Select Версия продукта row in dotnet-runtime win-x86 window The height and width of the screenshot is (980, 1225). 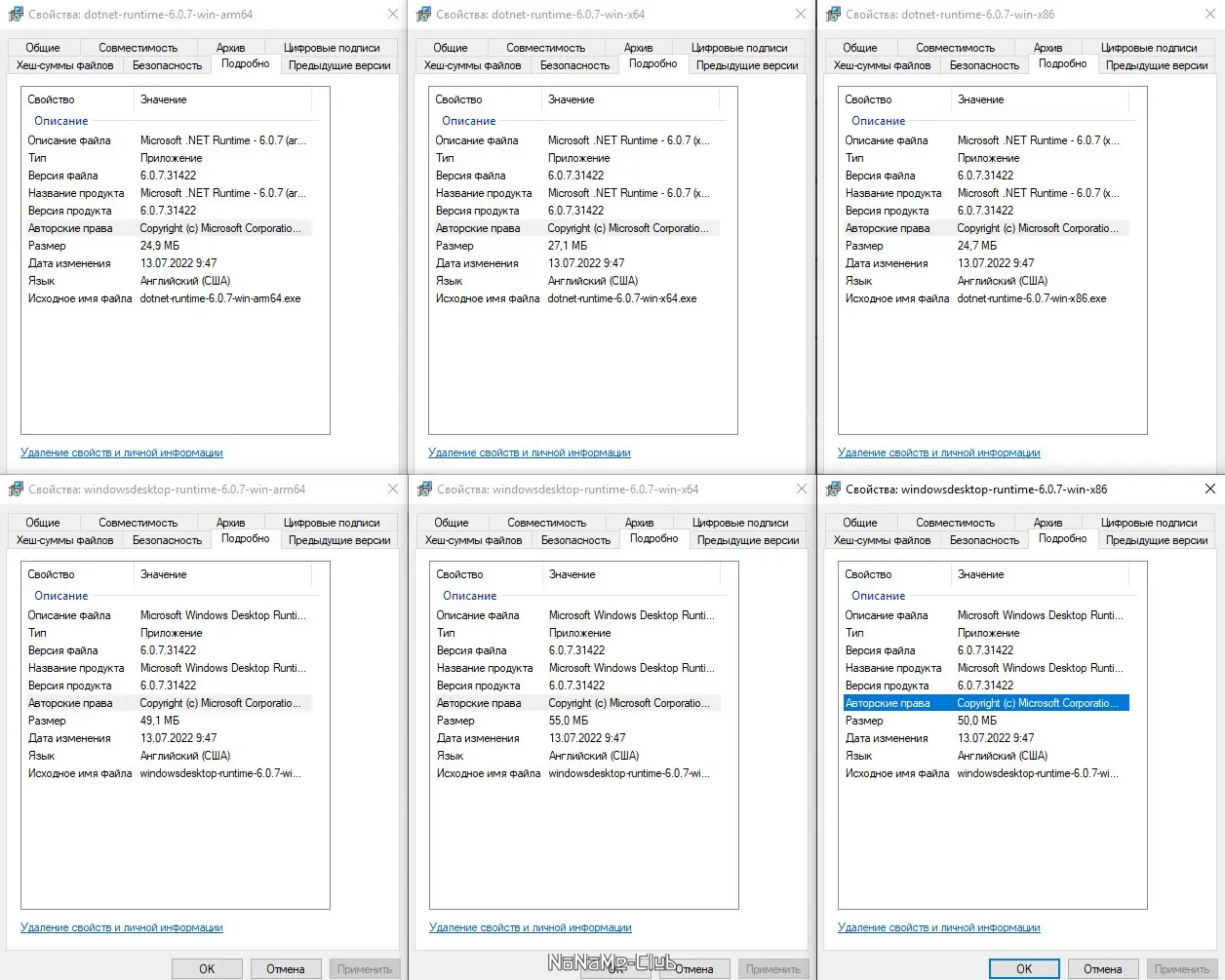click(986, 211)
